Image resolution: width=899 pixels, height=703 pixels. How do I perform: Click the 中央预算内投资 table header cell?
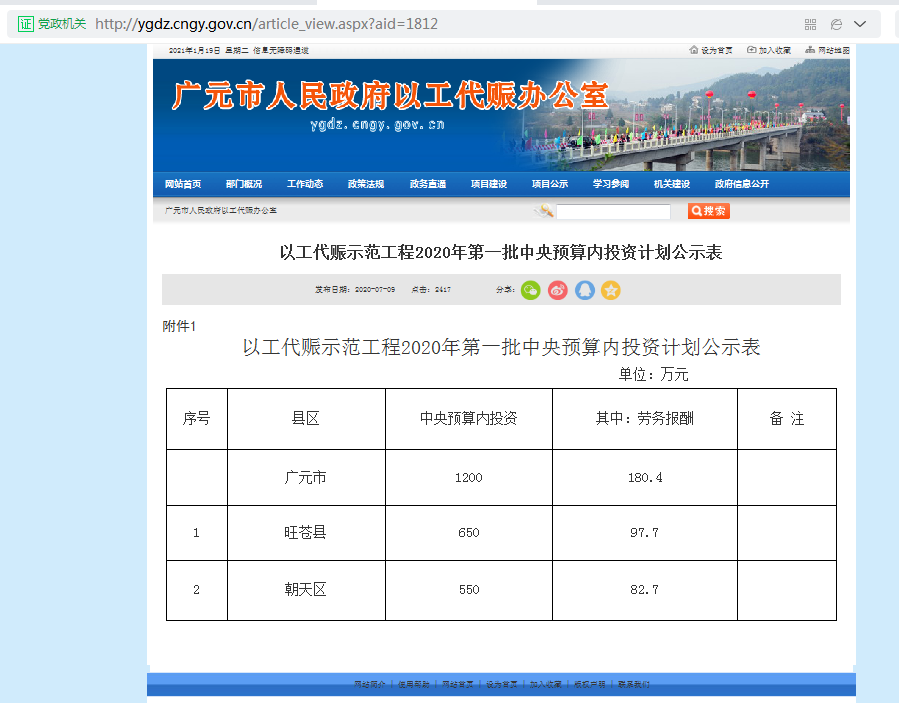[469, 419]
